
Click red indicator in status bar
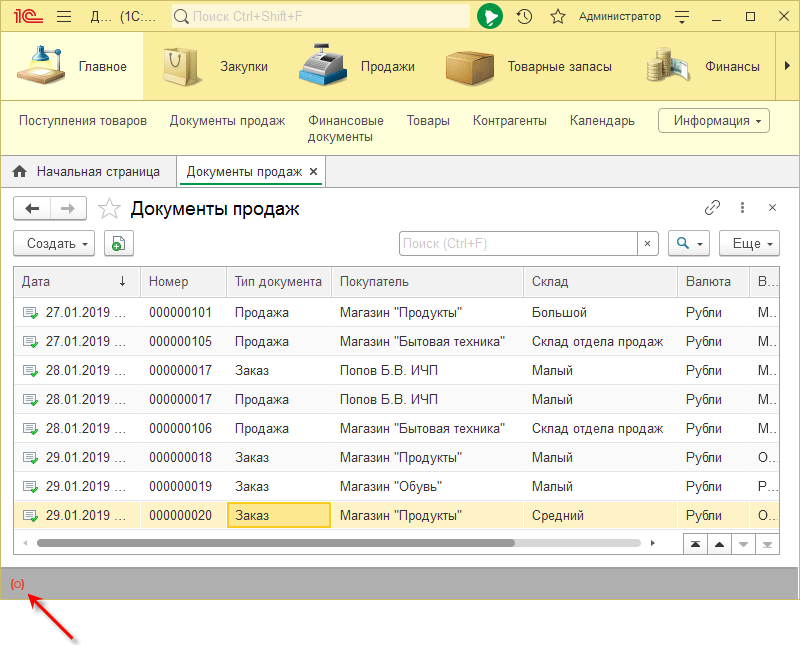[x=17, y=584]
